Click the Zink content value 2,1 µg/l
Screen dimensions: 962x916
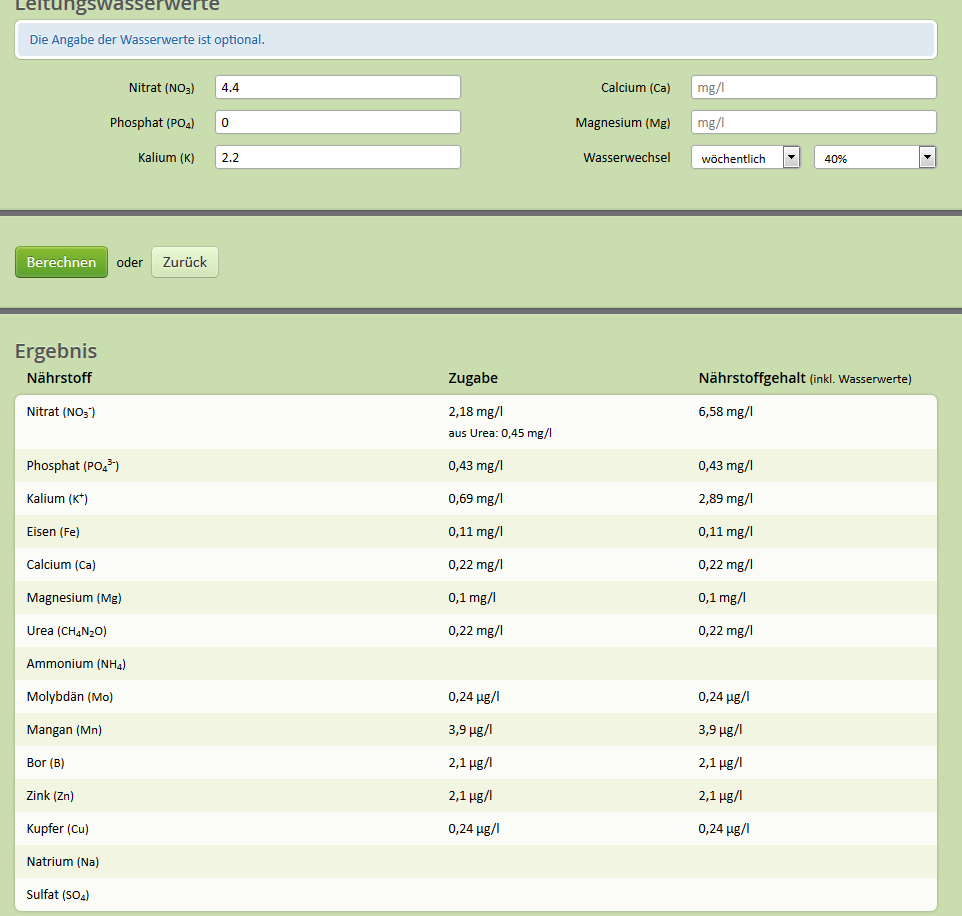click(x=720, y=796)
